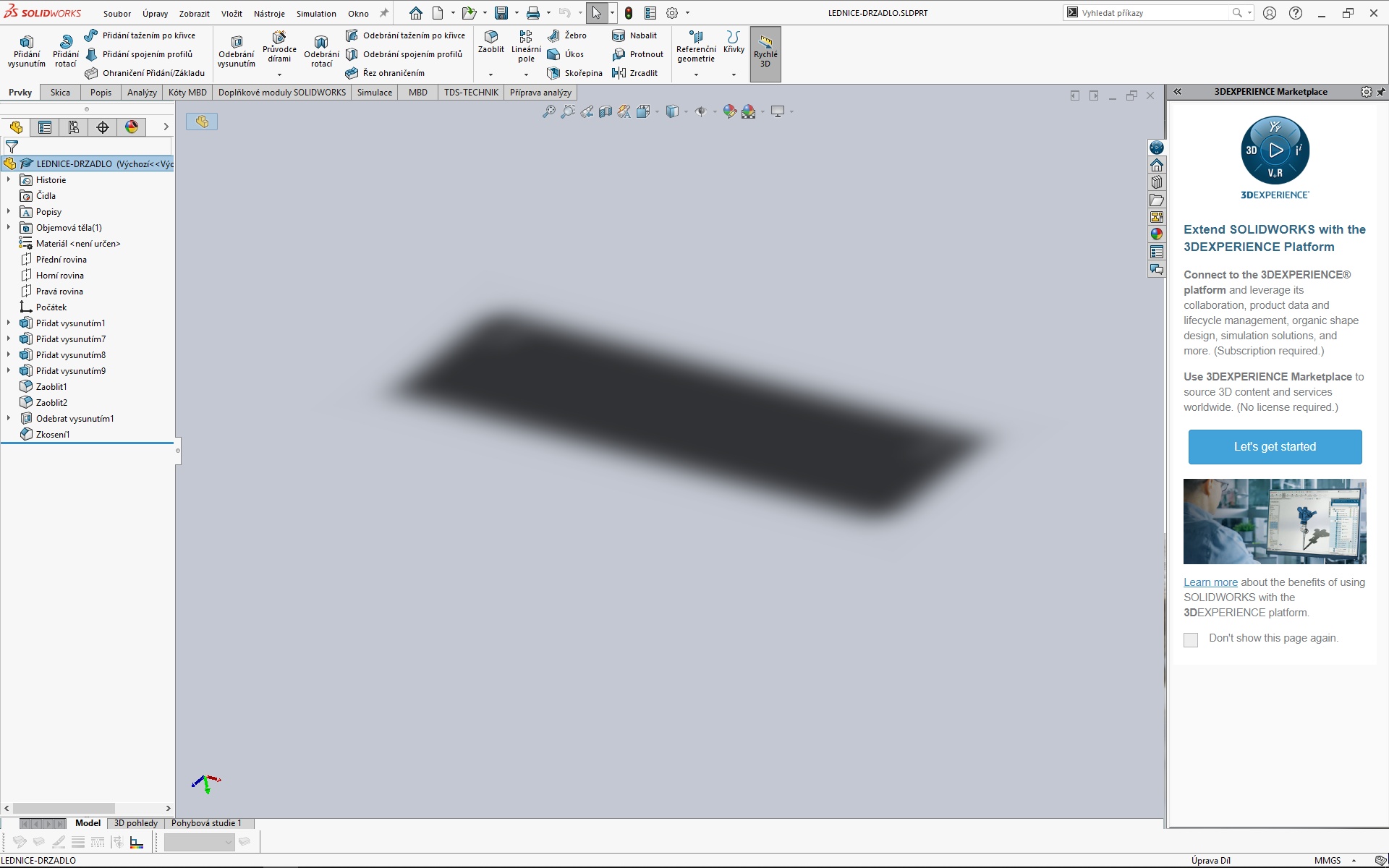Image resolution: width=1389 pixels, height=868 pixels.
Task: Open the Zaoblit dropdown arrow
Action: click(491, 75)
